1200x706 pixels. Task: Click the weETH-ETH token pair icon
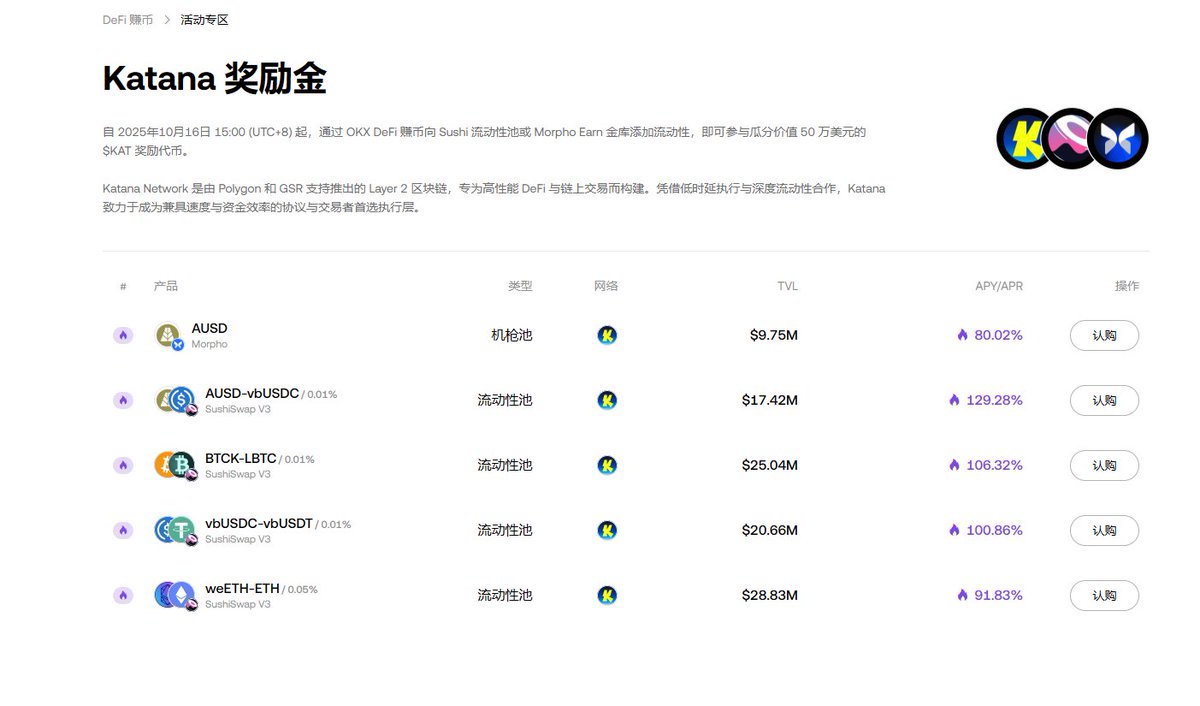(176, 596)
